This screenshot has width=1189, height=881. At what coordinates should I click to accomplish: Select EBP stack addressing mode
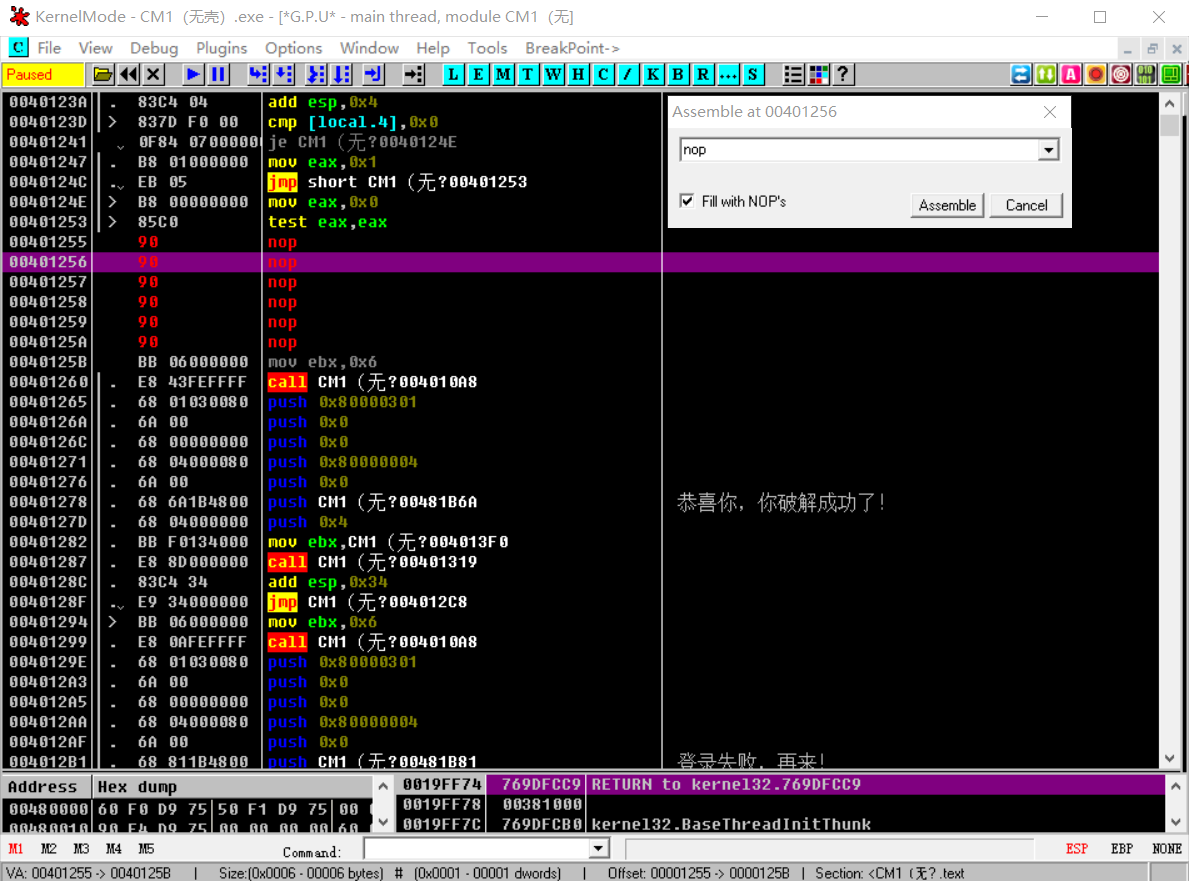pyautogui.click(x=1122, y=848)
